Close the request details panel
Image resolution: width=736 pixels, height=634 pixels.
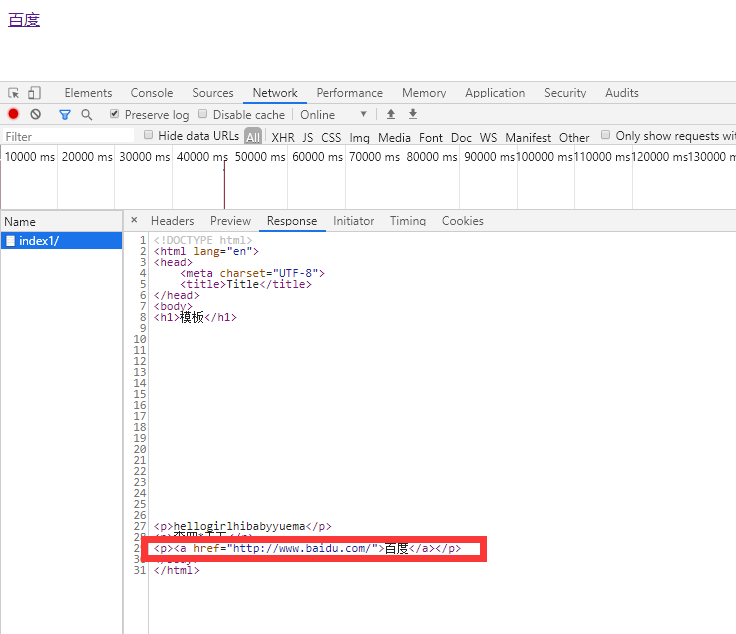(134, 220)
